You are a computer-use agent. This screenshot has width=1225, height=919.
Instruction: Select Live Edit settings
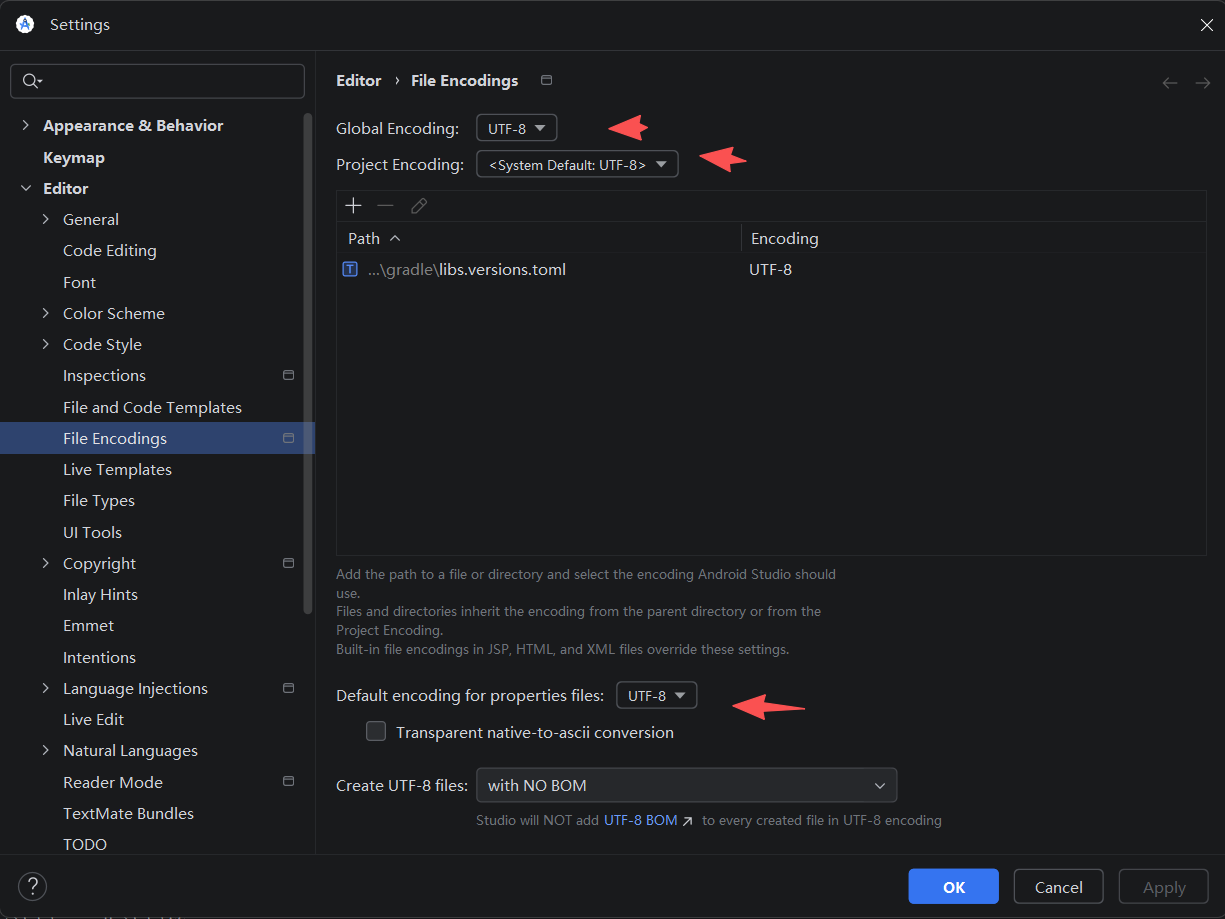(94, 719)
